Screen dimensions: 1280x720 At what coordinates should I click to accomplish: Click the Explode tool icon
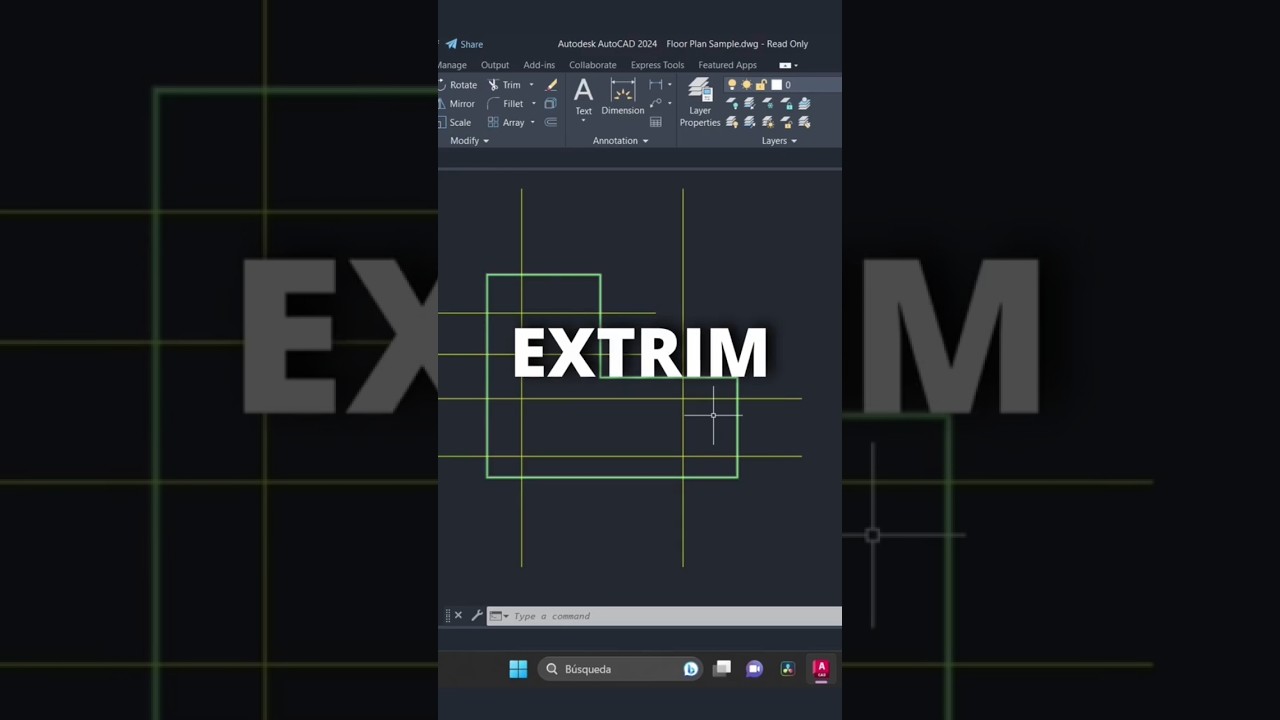point(551,103)
